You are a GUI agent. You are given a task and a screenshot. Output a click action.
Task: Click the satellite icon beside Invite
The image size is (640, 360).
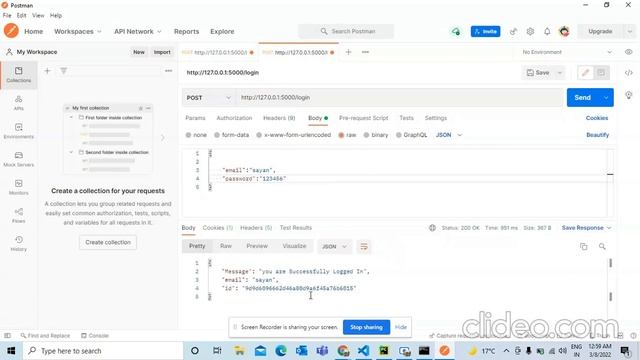tap(513, 31)
